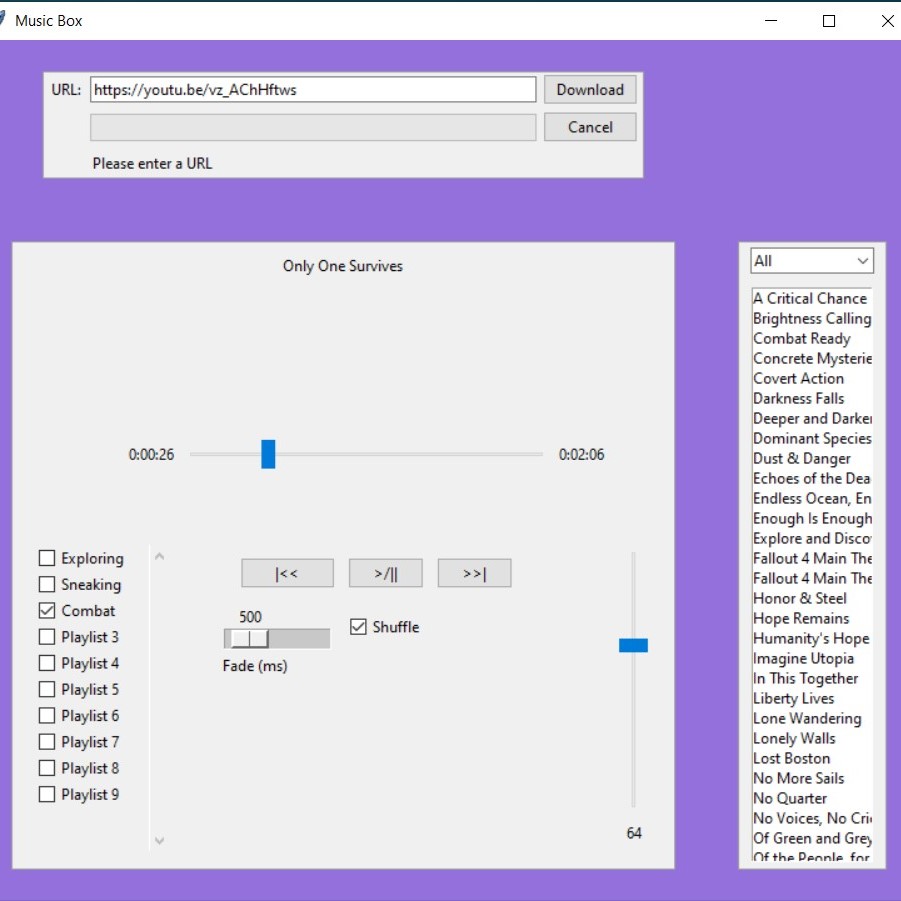Maximize the Music Box window
Viewport: 901px width, 901px height.
[828, 20]
